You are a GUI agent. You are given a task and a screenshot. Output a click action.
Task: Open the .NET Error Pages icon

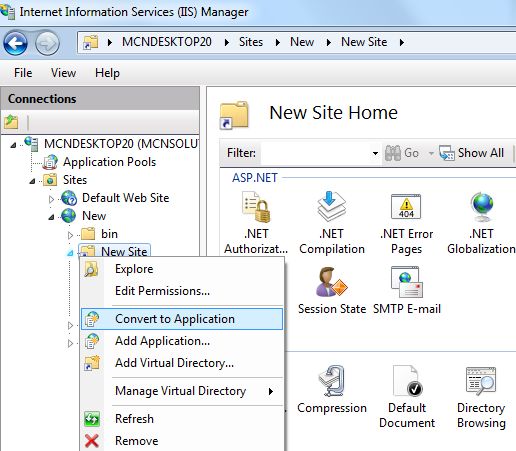click(x=406, y=207)
